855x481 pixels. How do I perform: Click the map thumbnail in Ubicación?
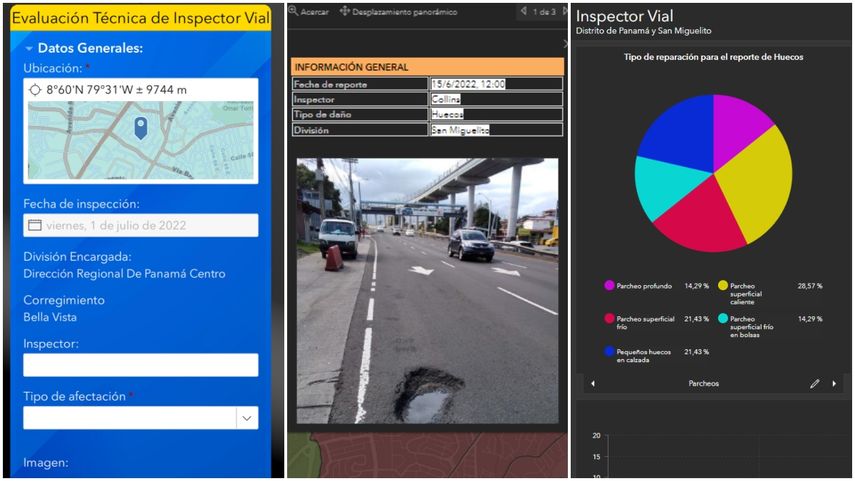click(x=141, y=140)
